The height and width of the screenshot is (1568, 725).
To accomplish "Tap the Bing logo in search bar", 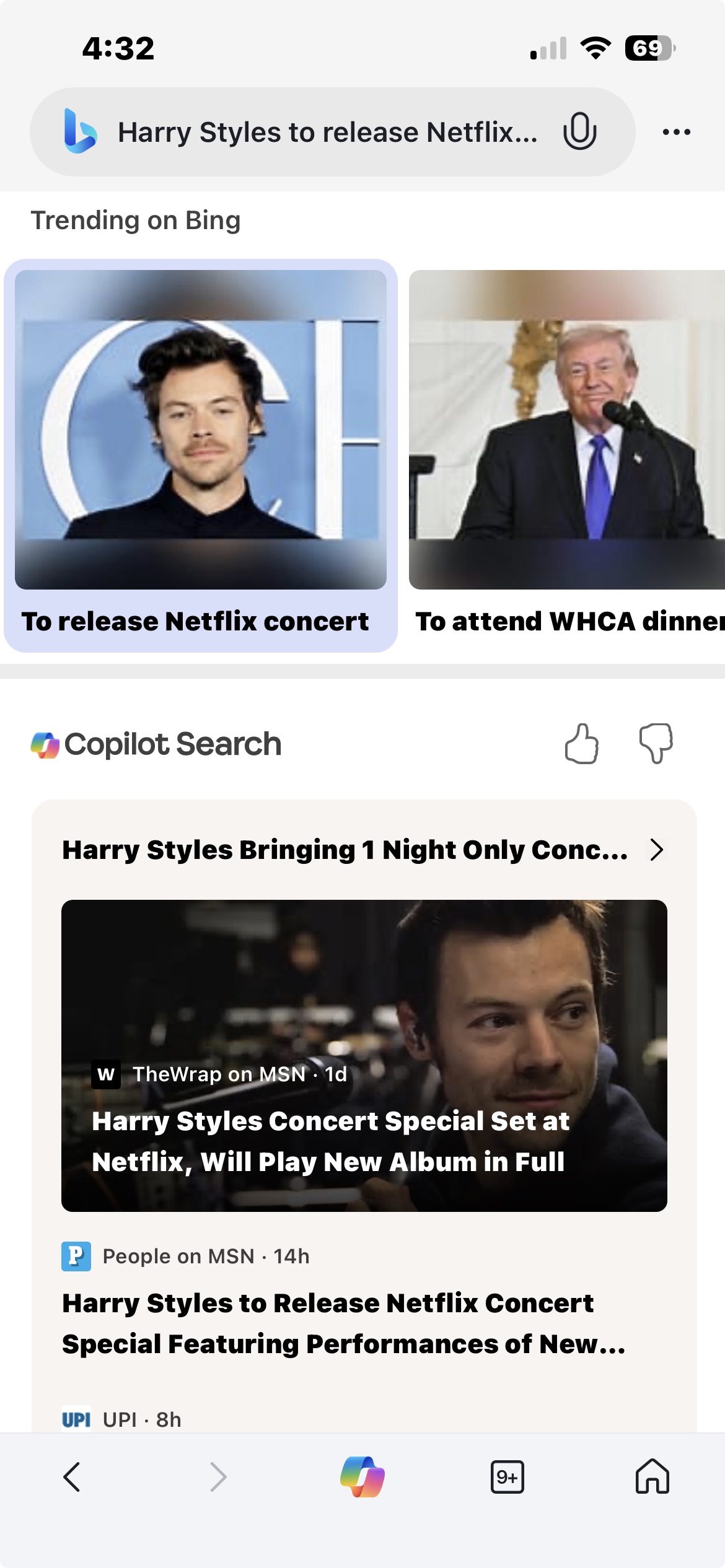I will [x=81, y=131].
